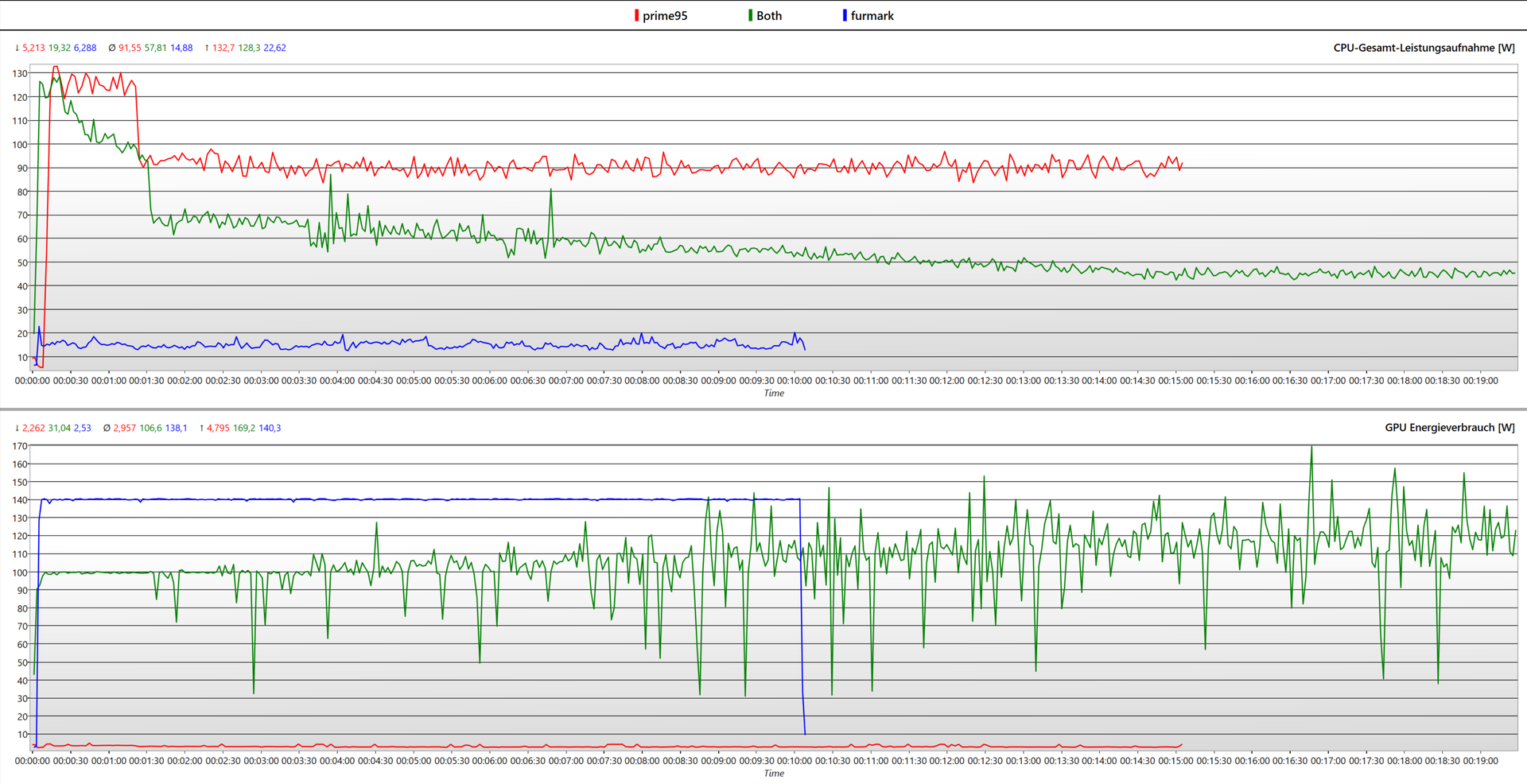Image resolution: width=1527 pixels, height=784 pixels.
Task: Select the furmark legend label
Action: [872, 16]
